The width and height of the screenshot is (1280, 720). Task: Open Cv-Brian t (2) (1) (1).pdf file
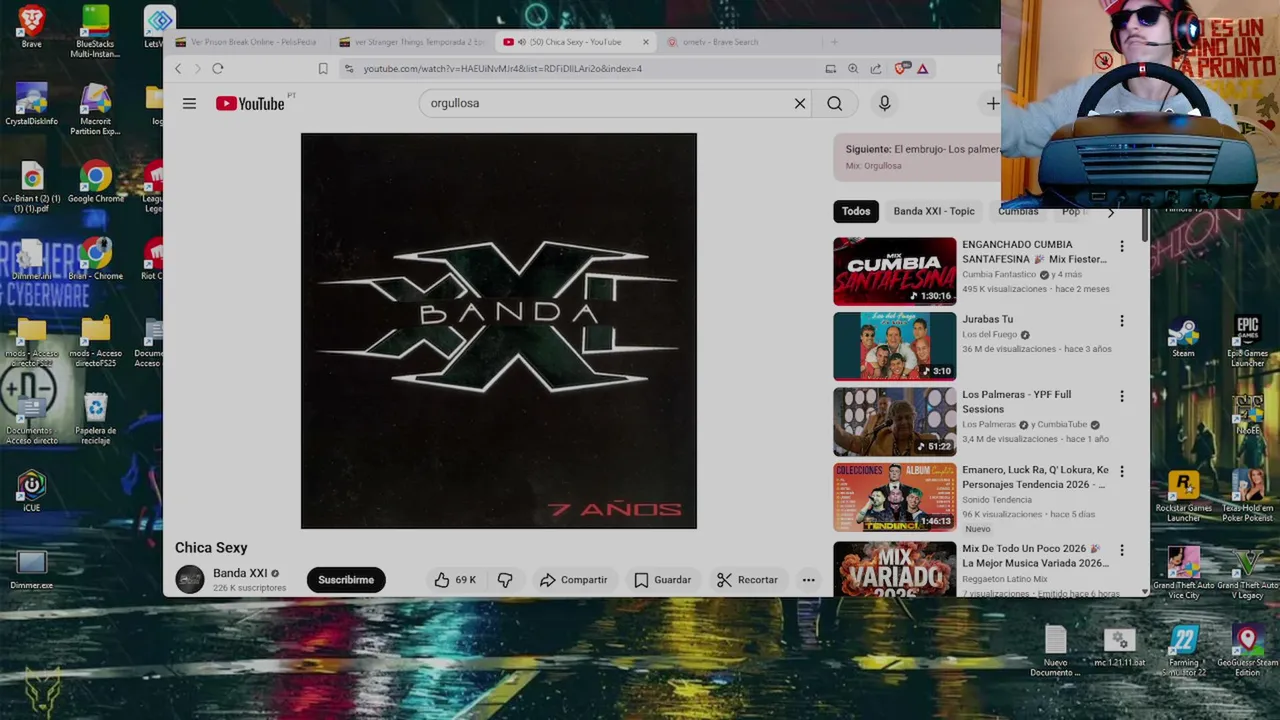click(31, 187)
